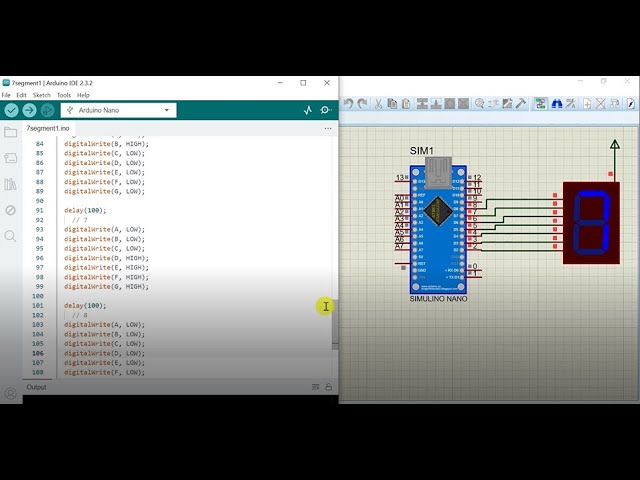Screen dimensions: 640x480
Task: Open the Search sidebar panel
Action: pyautogui.click(x=10, y=236)
